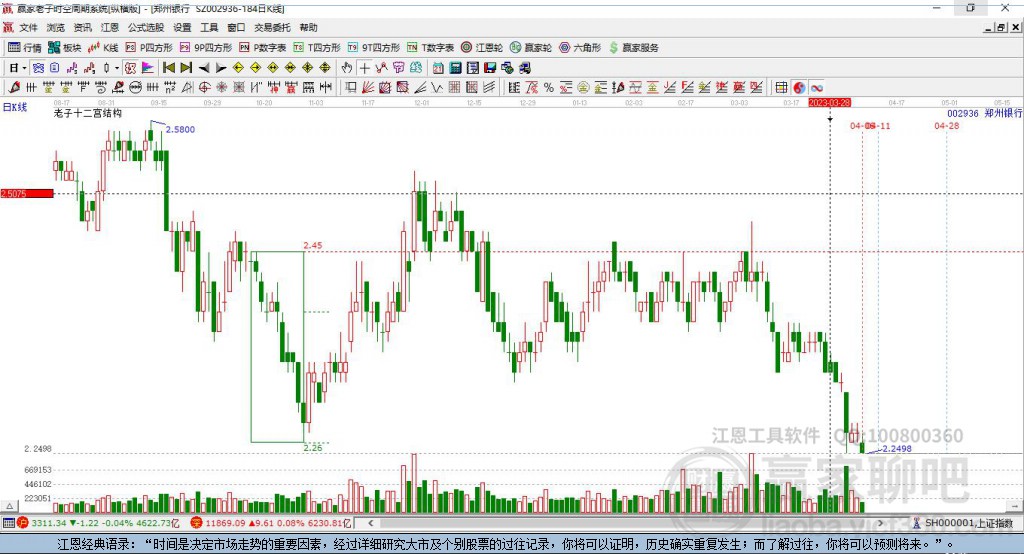The width and height of the screenshot is (1024, 554).
Task: Toggle the infinity loop button
Action: pos(816,88)
